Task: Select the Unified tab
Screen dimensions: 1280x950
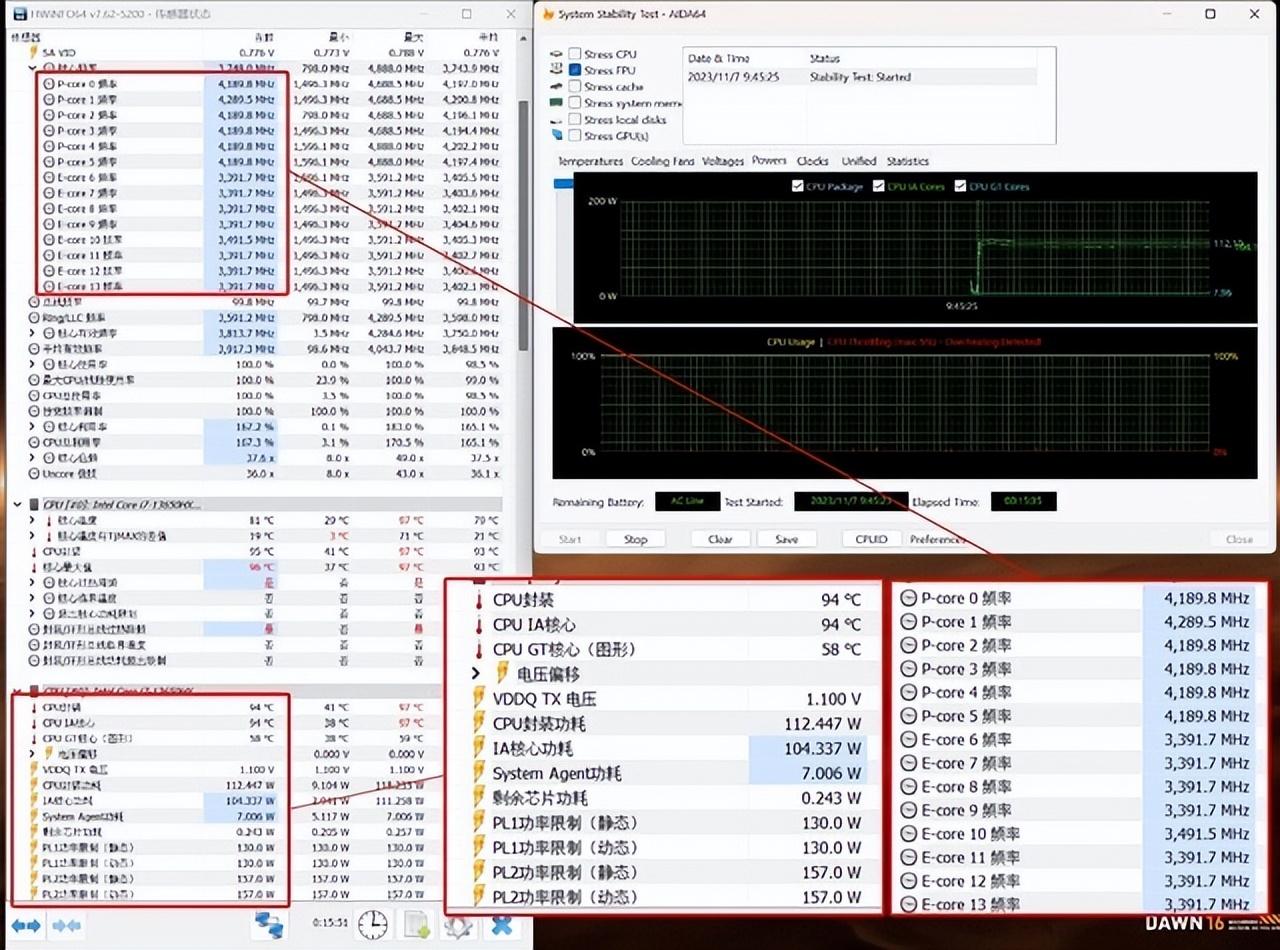Action: pos(859,161)
